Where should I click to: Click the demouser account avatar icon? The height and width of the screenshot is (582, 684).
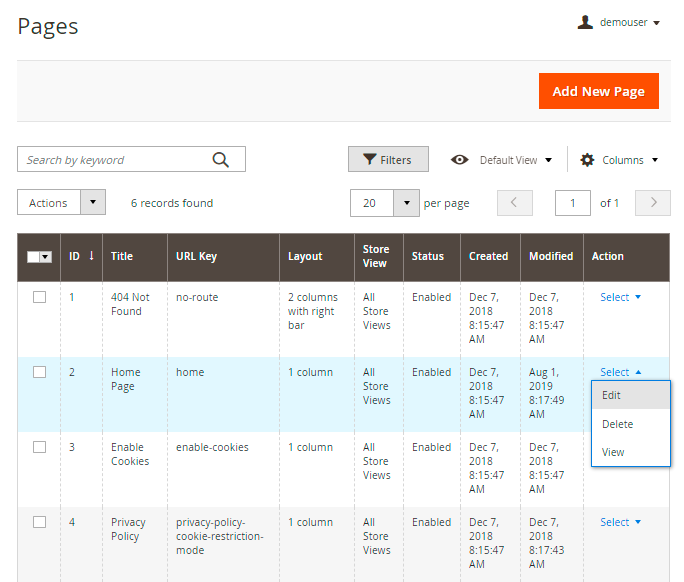586,22
